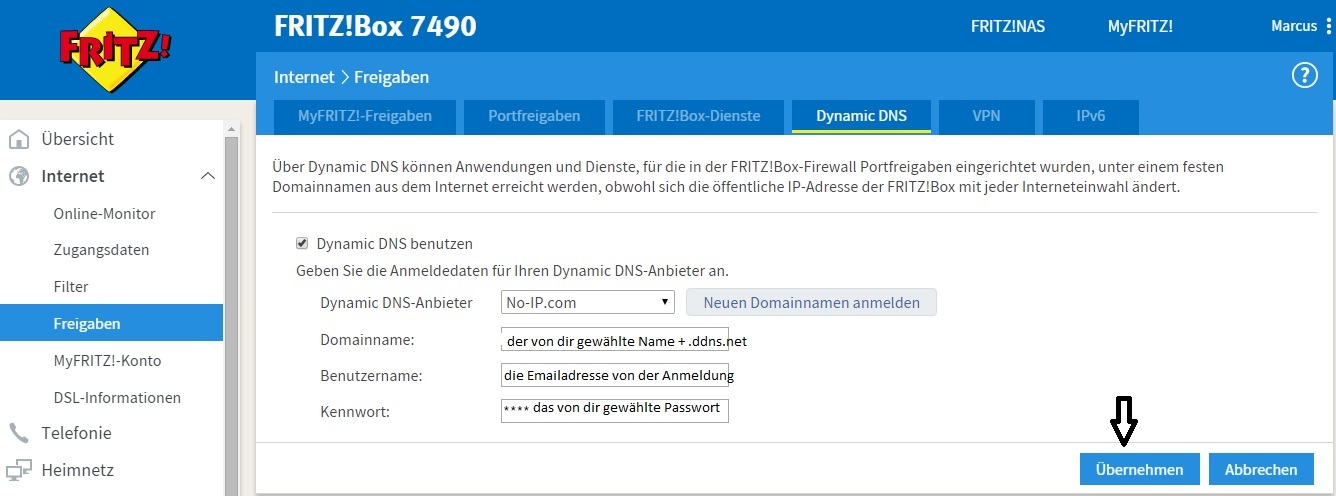Switch to VPN tab

986,116
